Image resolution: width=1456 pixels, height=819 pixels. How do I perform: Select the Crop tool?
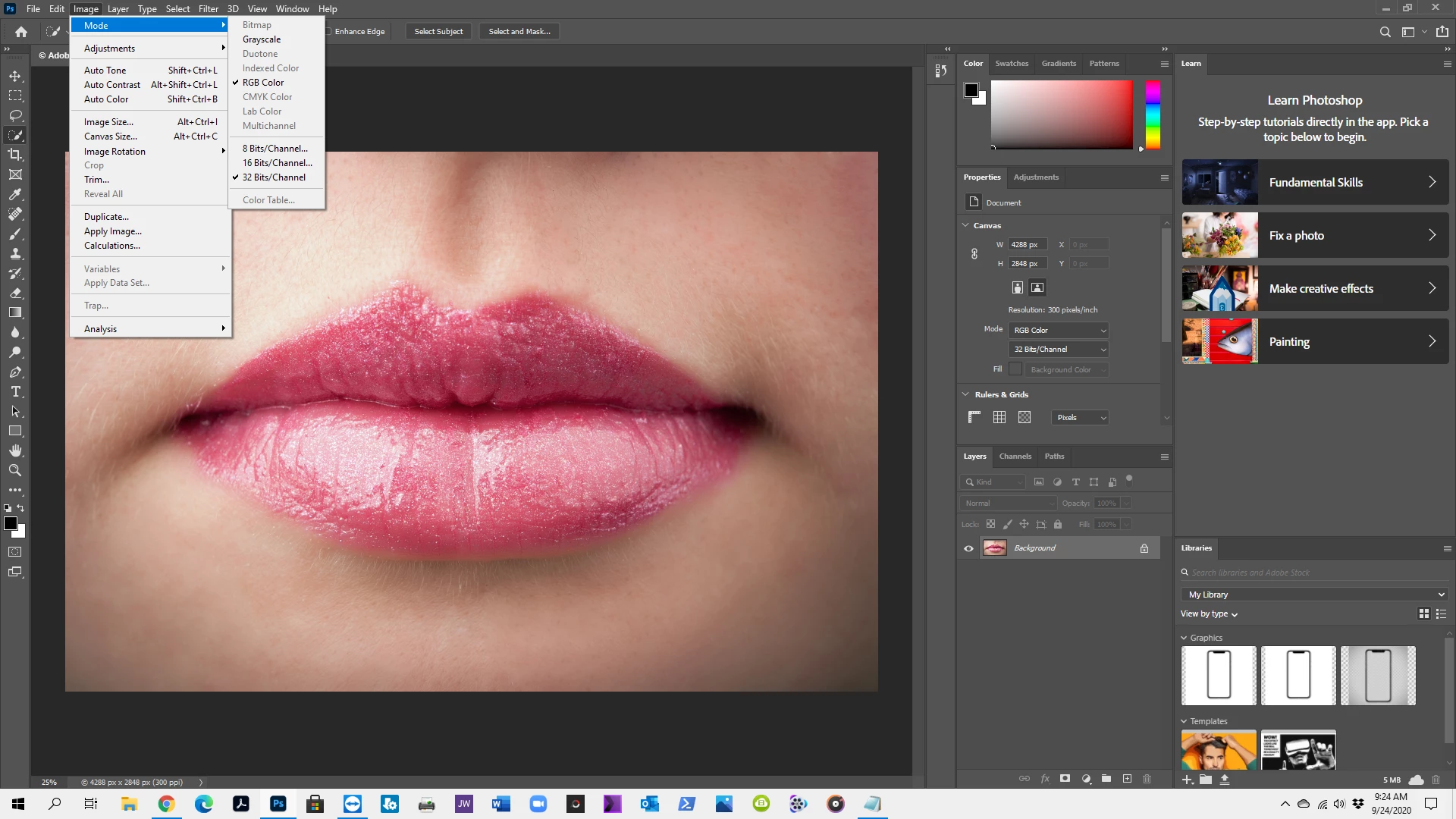(15, 155)
